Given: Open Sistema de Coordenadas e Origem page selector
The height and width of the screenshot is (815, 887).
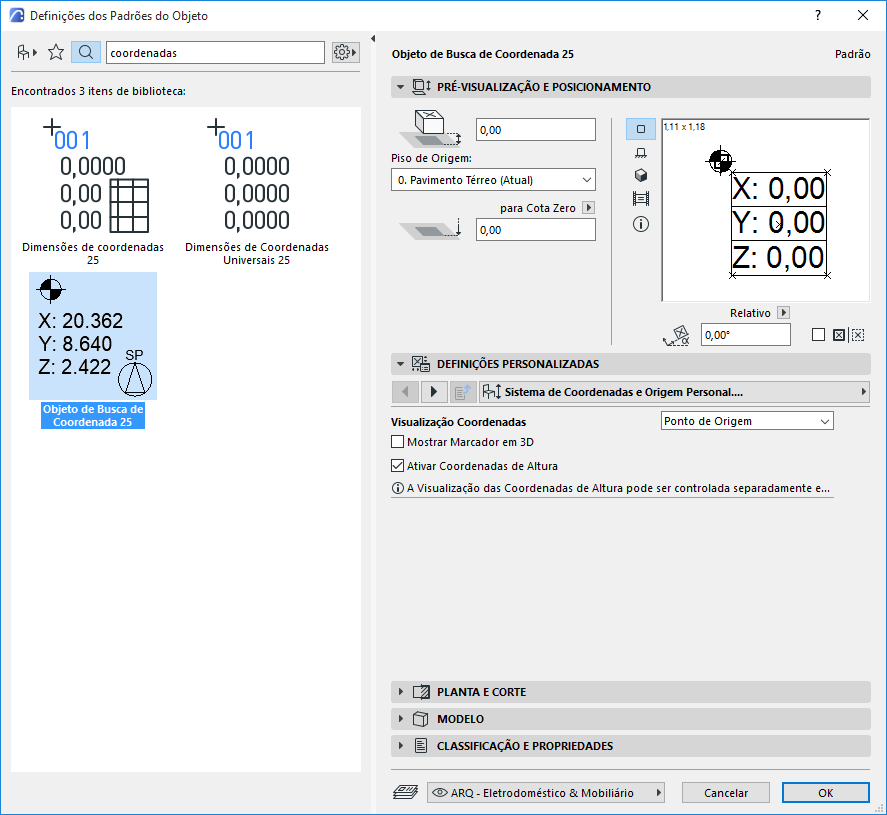Looking at the screenshot, I should 674,392.
